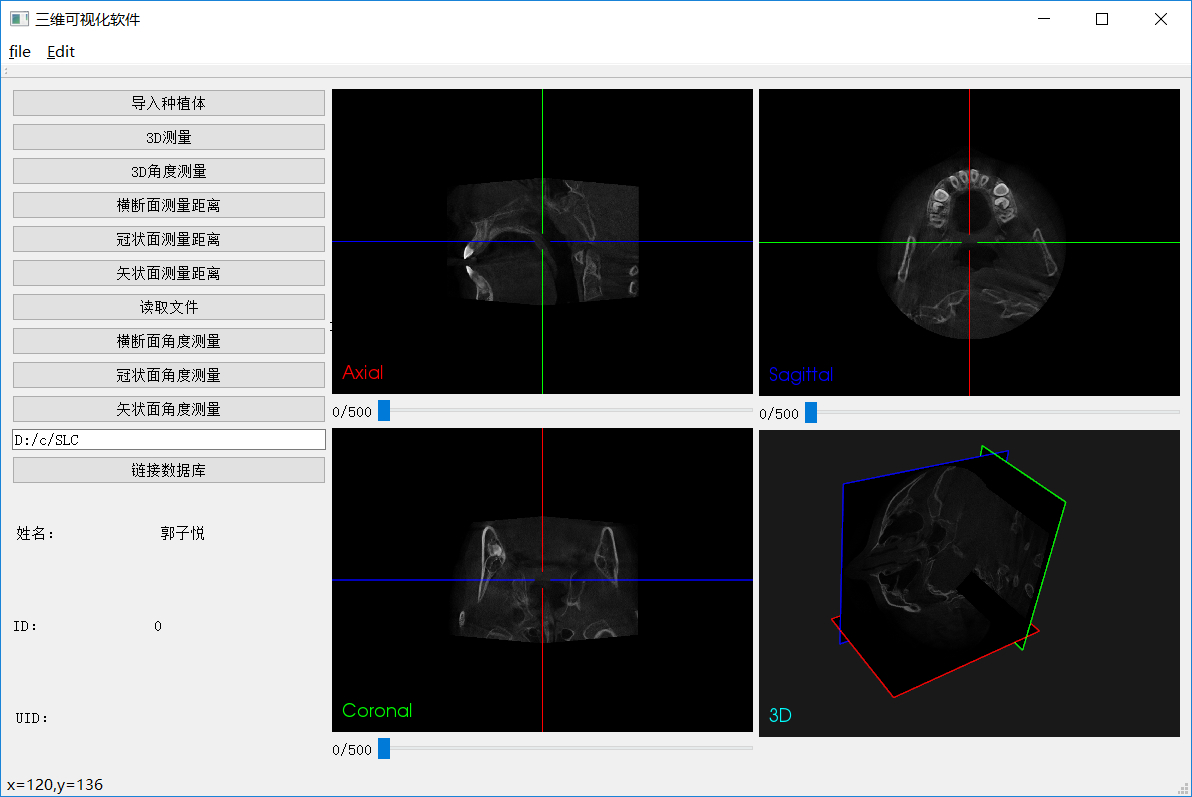
Task: Focus the D:/c/SLC path field
Action: tap(169, 440)
